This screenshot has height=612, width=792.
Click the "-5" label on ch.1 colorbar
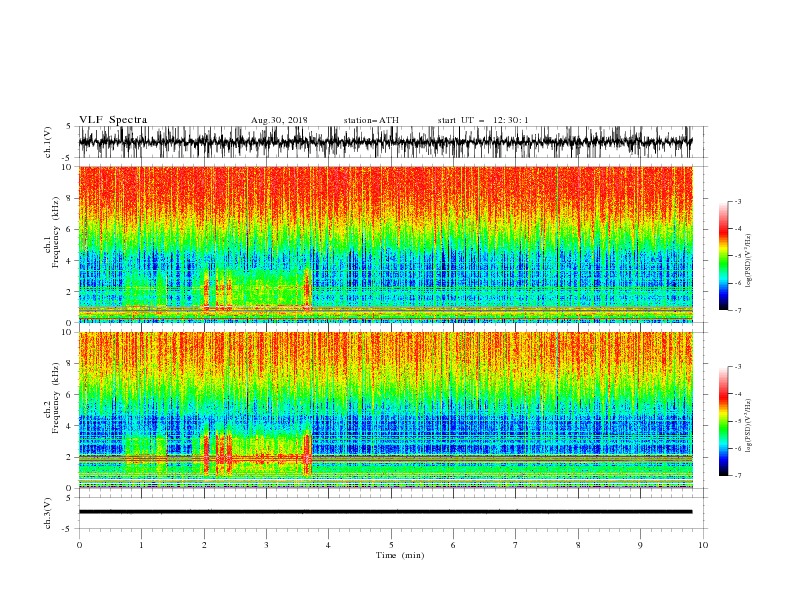click(x=737, y=256)
